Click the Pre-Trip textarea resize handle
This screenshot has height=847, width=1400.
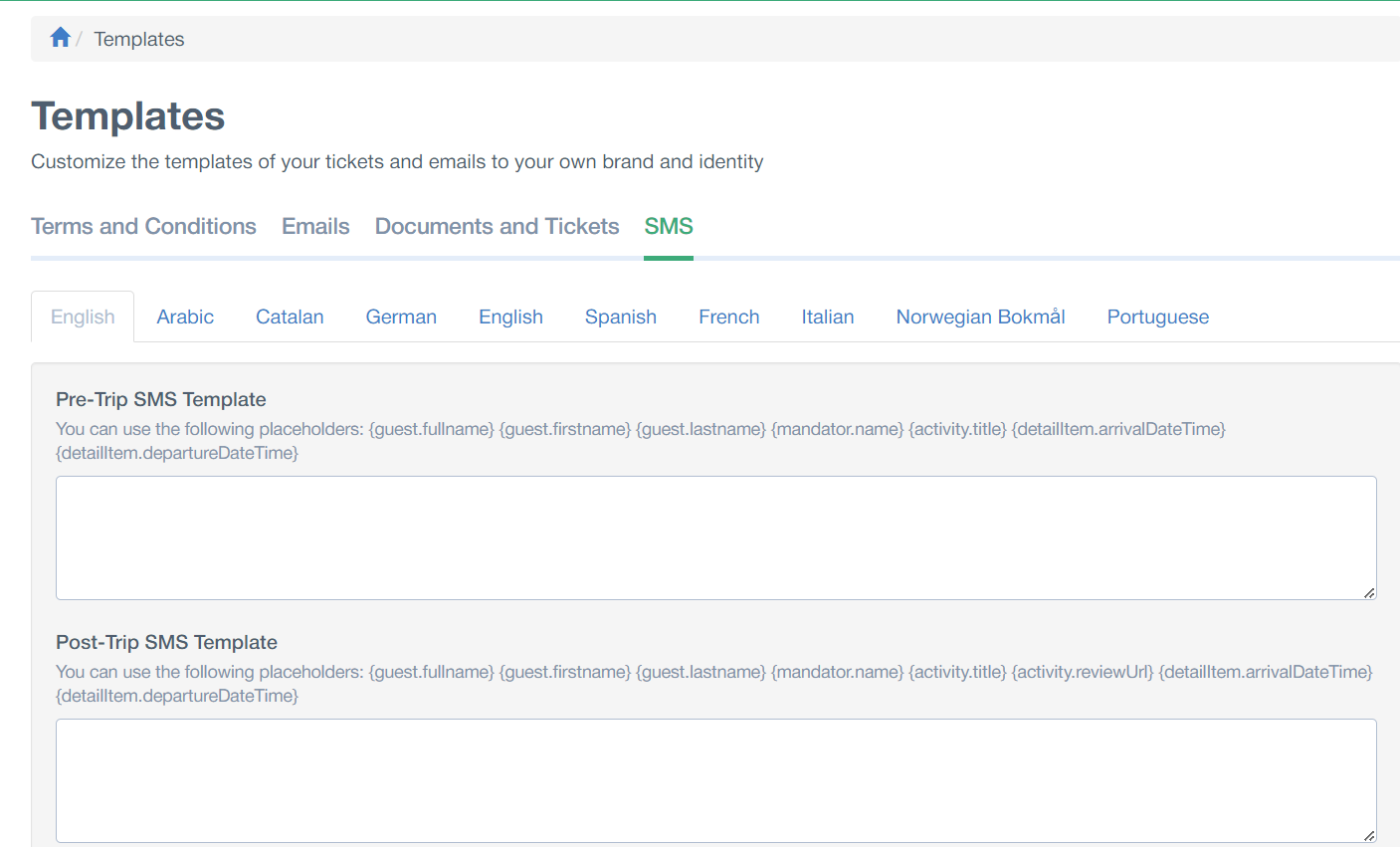(1369, 593)
